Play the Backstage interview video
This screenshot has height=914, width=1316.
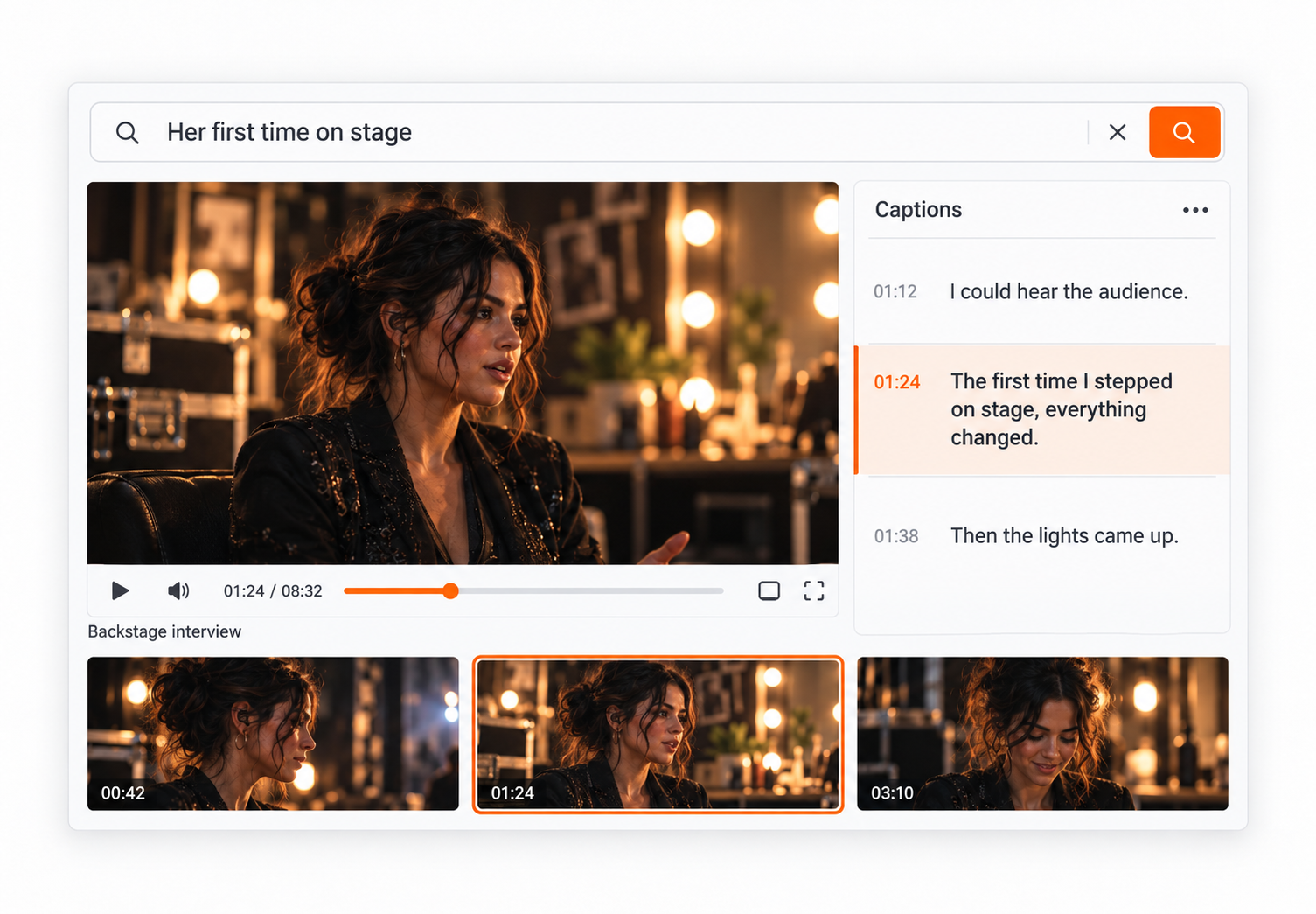[120, 591]
